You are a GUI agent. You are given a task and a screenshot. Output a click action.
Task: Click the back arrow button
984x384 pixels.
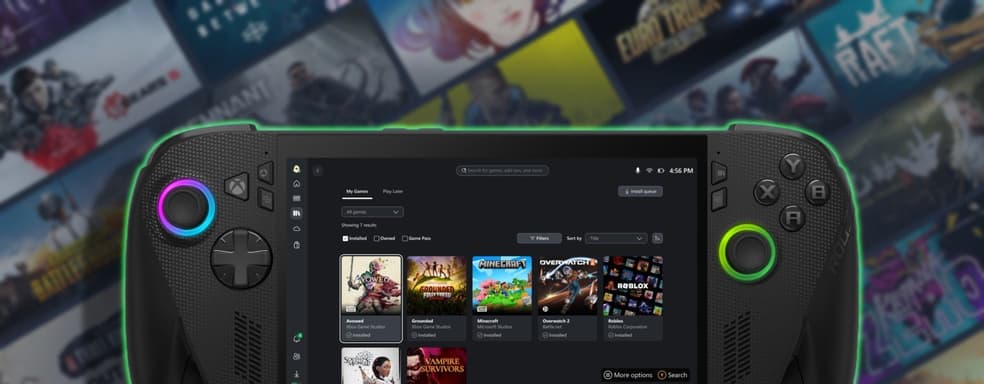tap(318, 171)
